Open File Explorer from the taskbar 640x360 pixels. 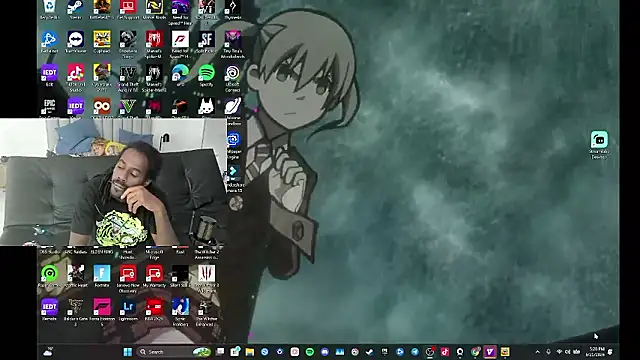(250, 352)
